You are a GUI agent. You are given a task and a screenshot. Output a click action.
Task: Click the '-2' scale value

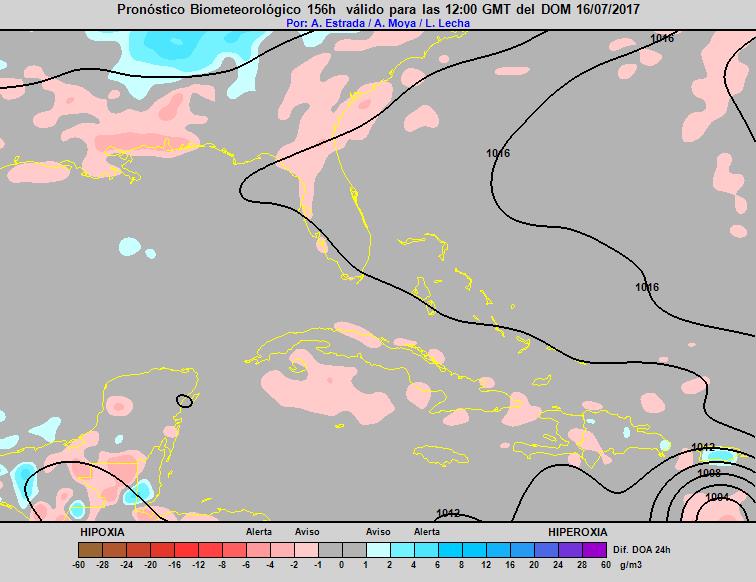tap(294, 565)
